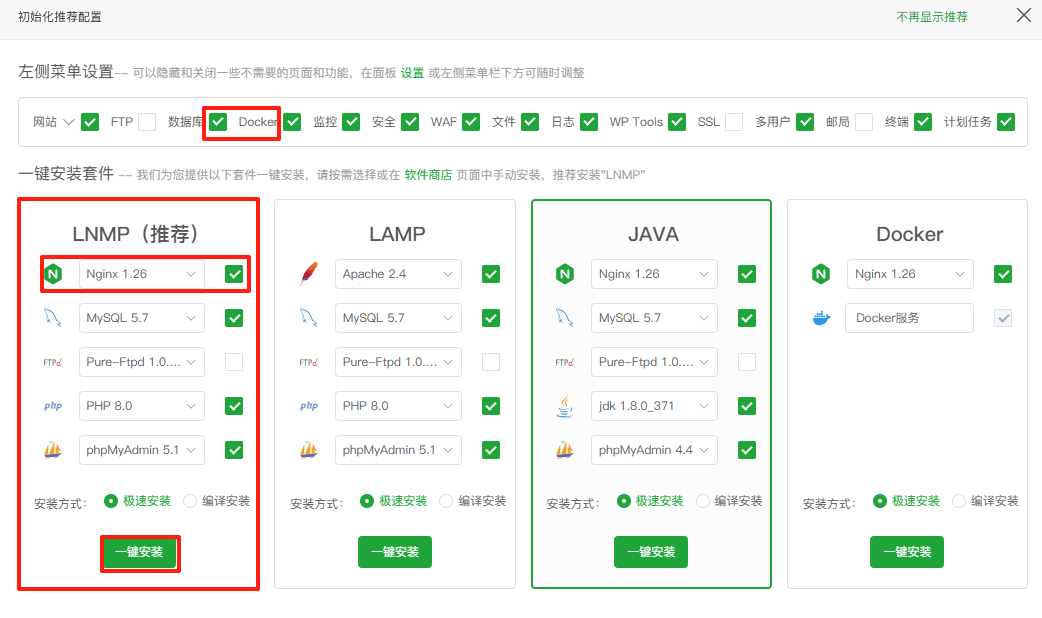Click the Java jdk coffee-cup icon

pyautogui.click(x=565, y=406)
